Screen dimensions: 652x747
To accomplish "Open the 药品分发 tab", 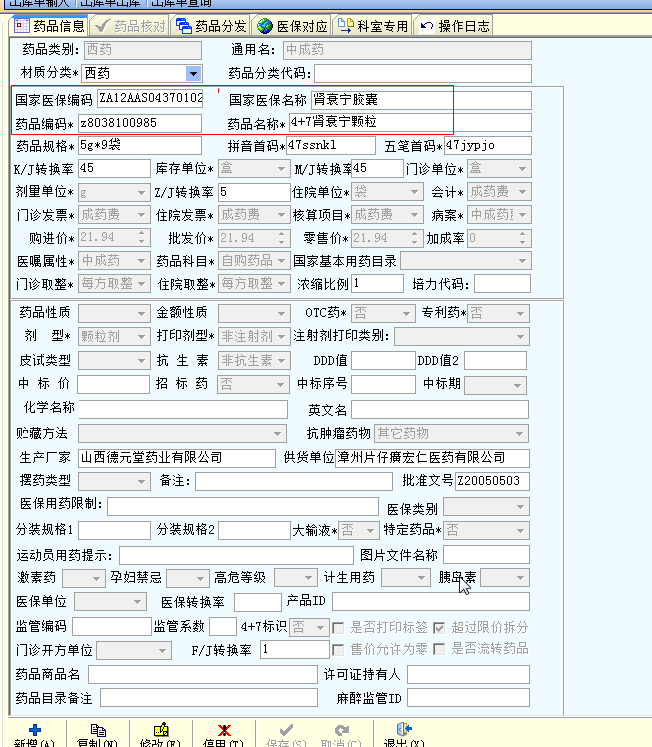I will click(x=211, y=26).
